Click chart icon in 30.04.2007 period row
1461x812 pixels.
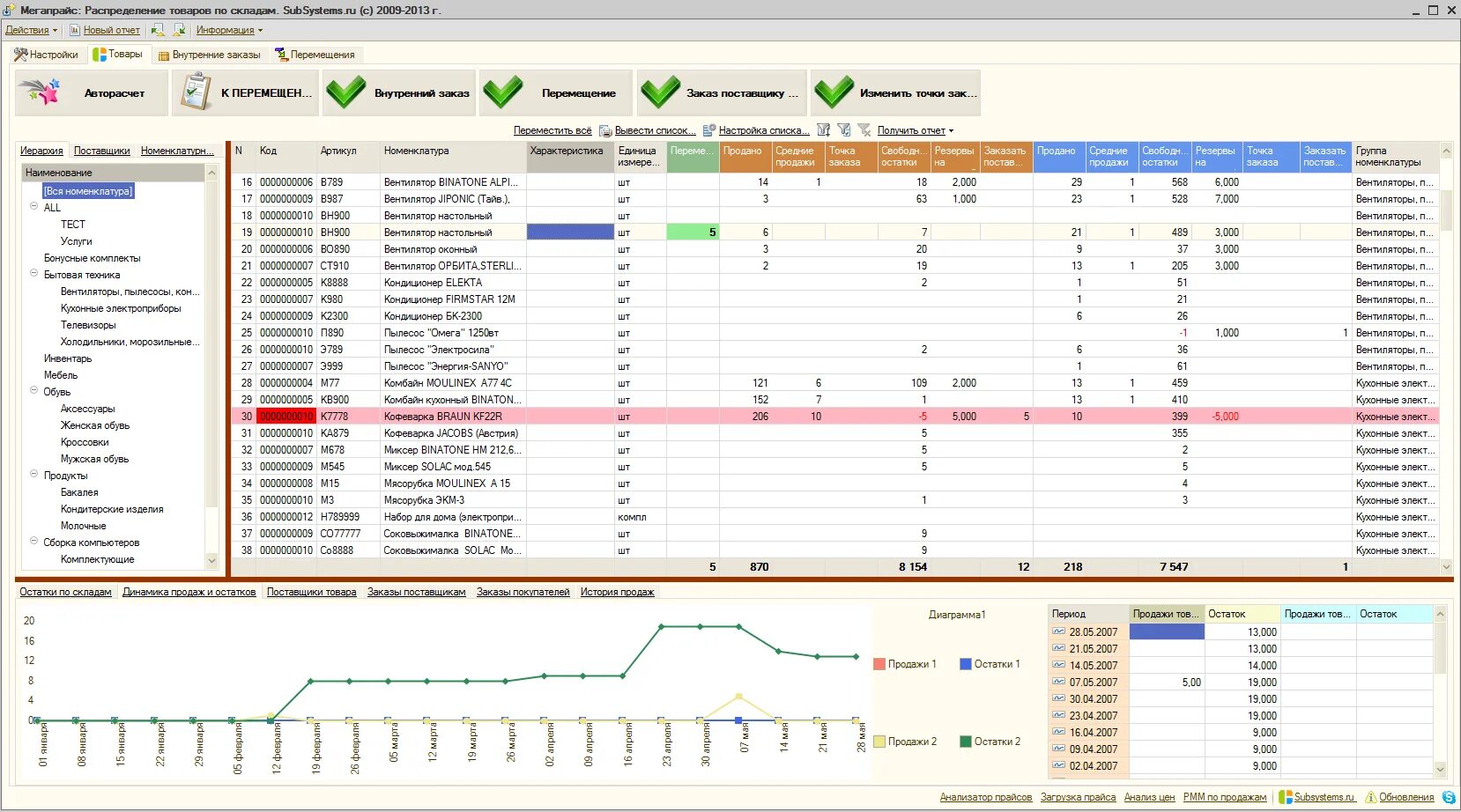(x=1058, y=698)
